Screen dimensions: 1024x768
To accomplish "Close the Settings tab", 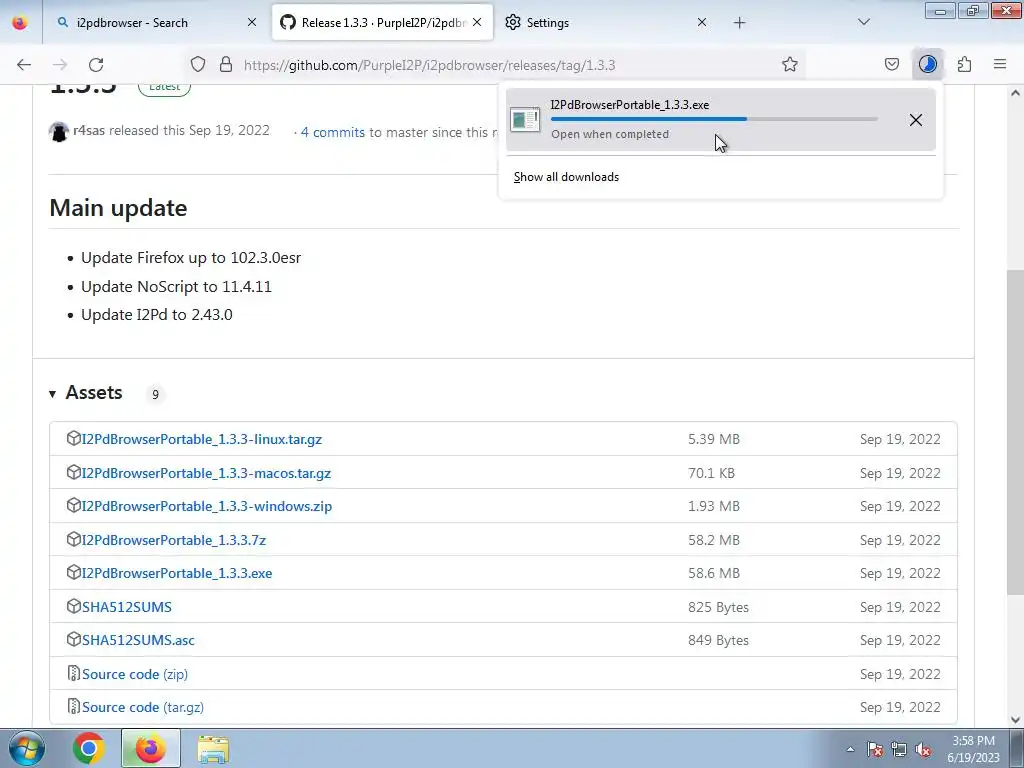I will point(702,22).
